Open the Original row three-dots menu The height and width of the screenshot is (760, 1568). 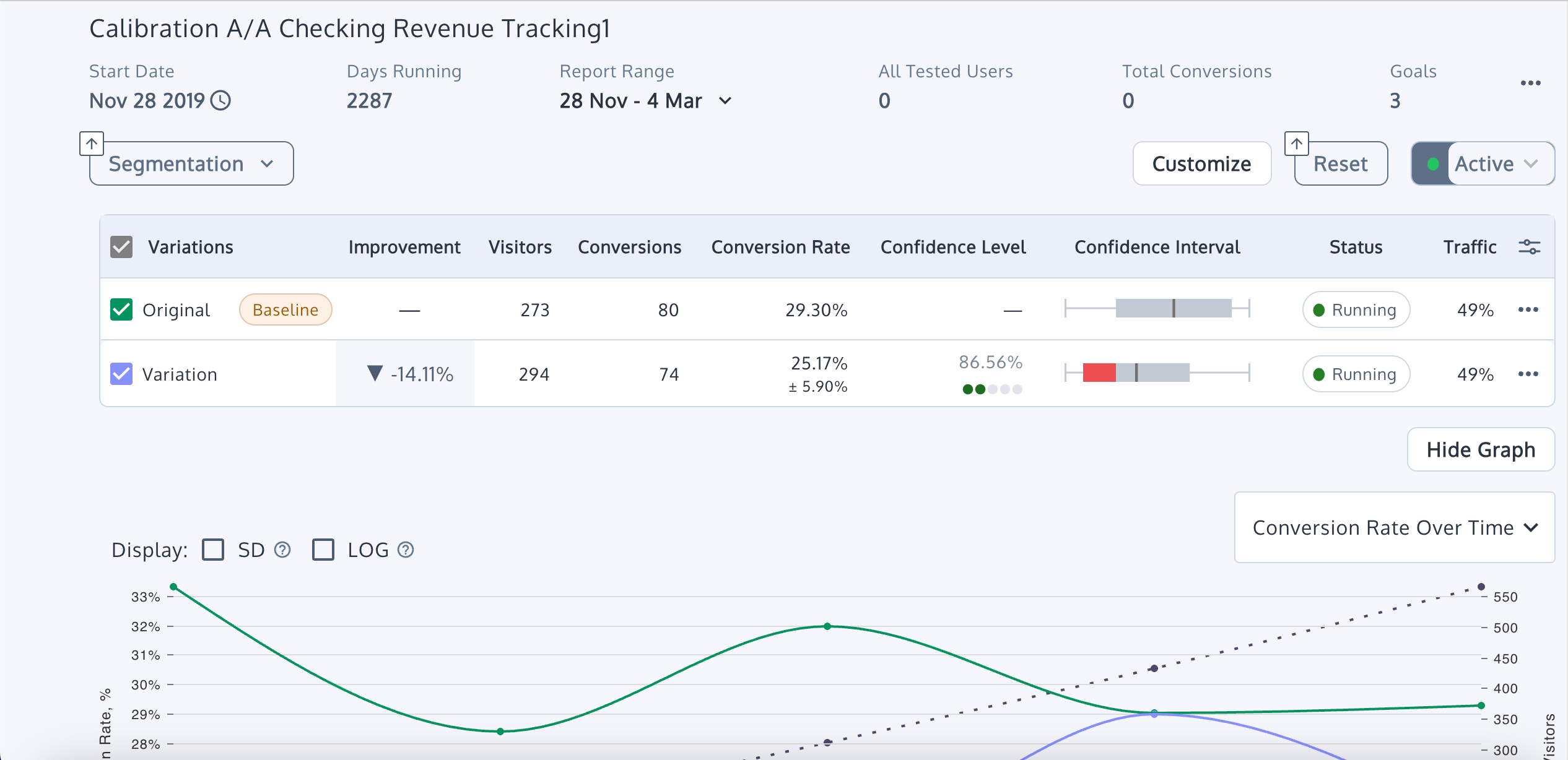tap(1528, 309)
